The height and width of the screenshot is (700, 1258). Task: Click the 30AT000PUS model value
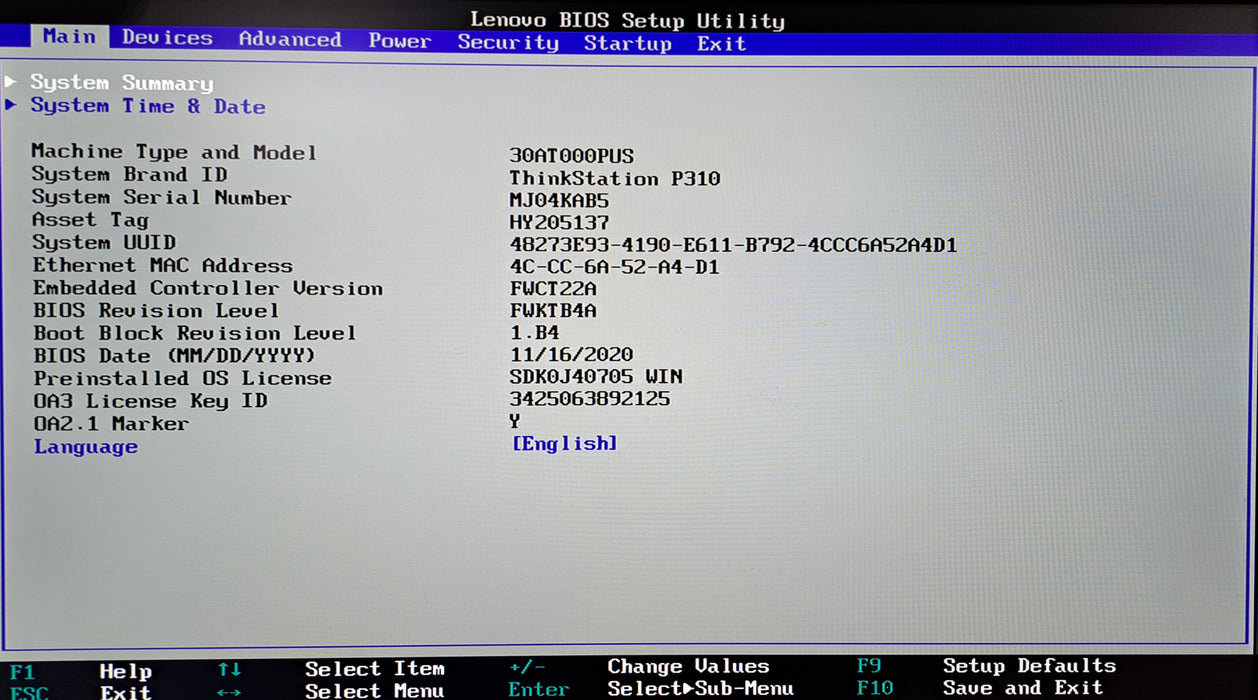tap(571, 156)
